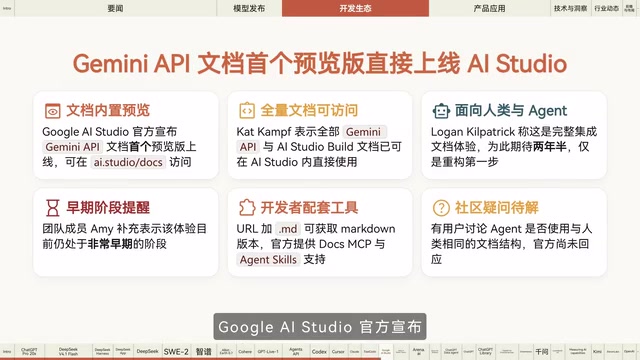Jump to the 千问 chapter marker
Screen dimensions: 640x360
[542, 351]
